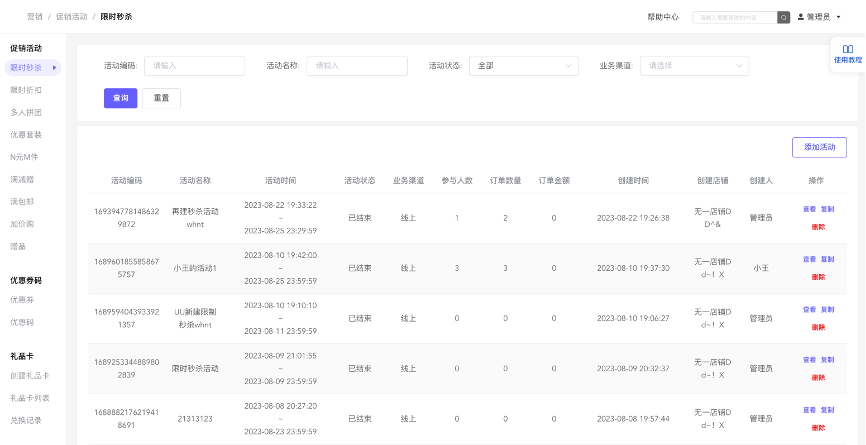Click the 活动编码 input field
Screen dimensions: 866x445
194,66
